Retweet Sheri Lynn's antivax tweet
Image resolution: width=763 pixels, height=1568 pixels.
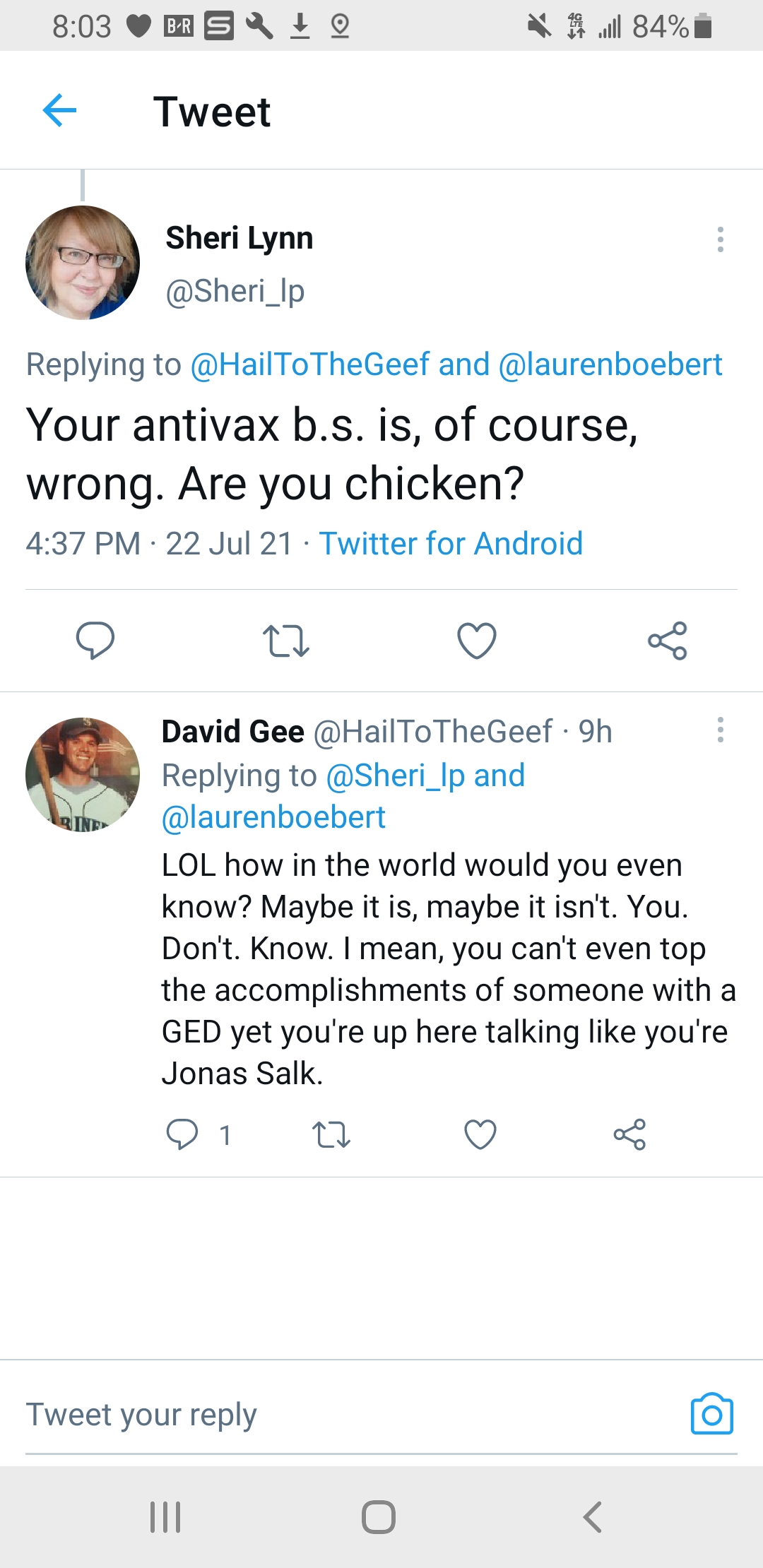pos(285,641)
